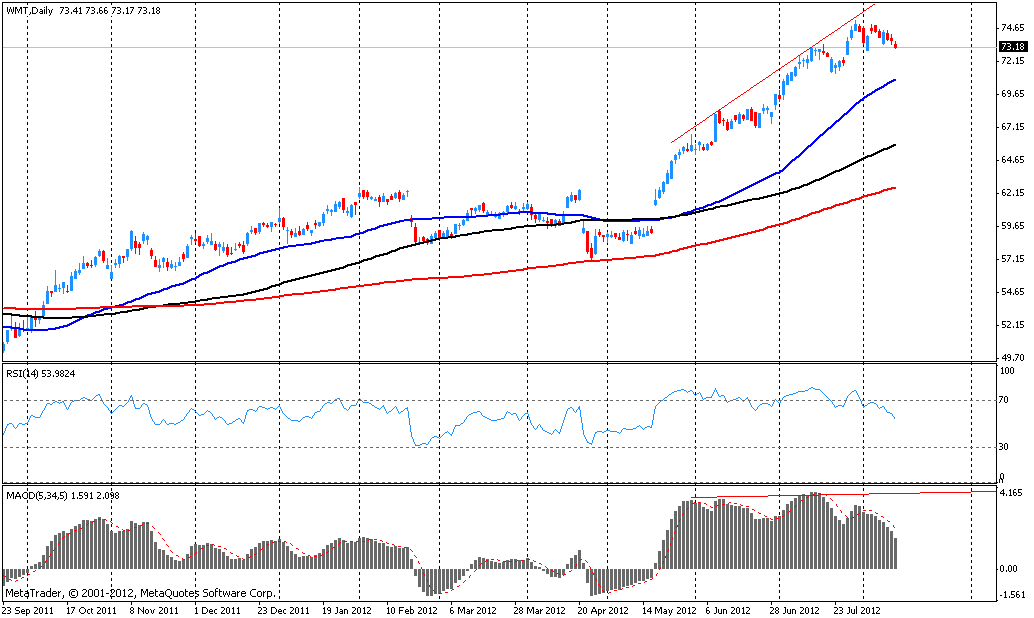Click the 54.65 price axis value

click(x=1012, y=292)
